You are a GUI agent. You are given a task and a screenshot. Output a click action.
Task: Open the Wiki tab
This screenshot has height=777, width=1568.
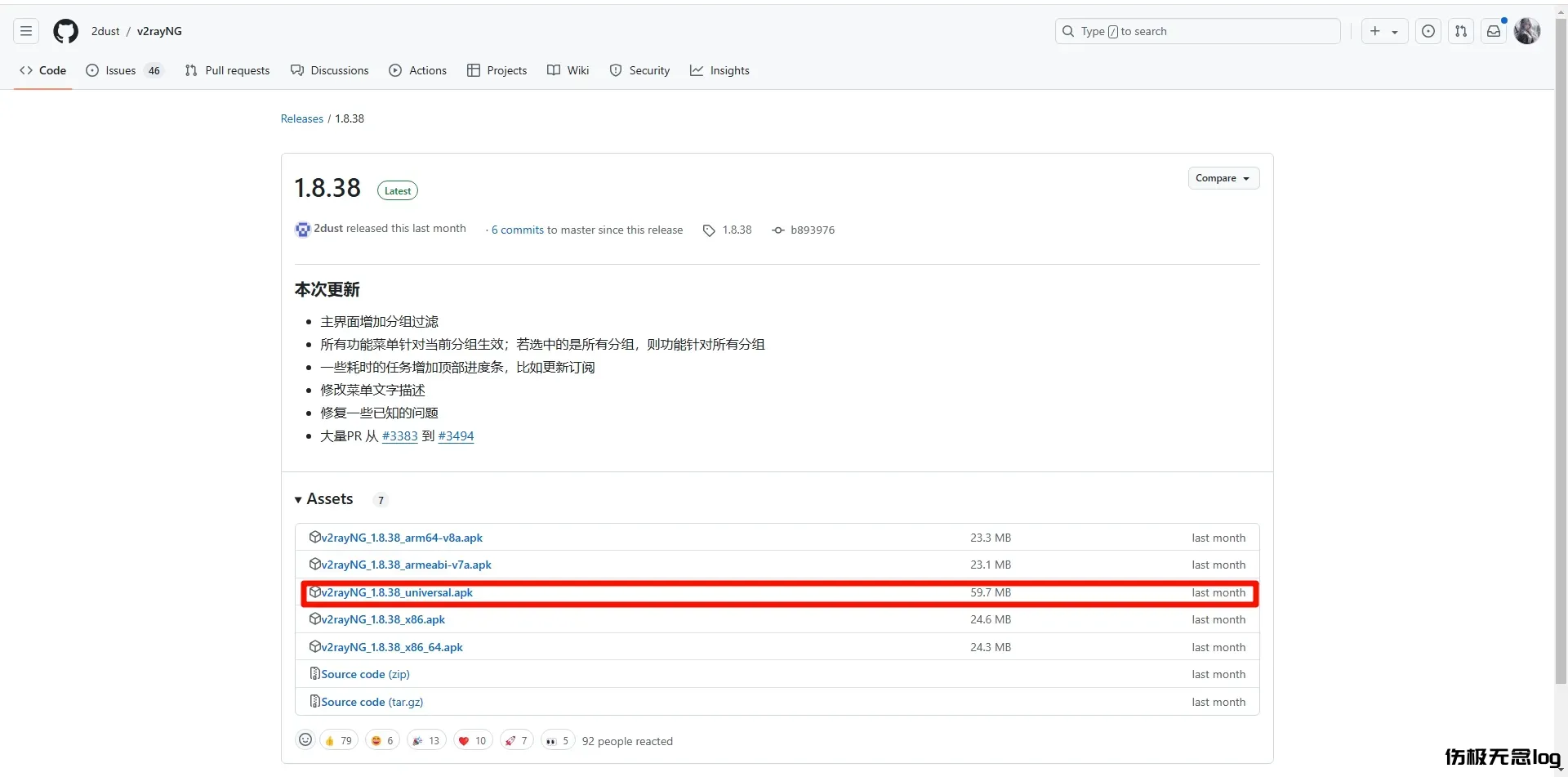click(568, 70)
